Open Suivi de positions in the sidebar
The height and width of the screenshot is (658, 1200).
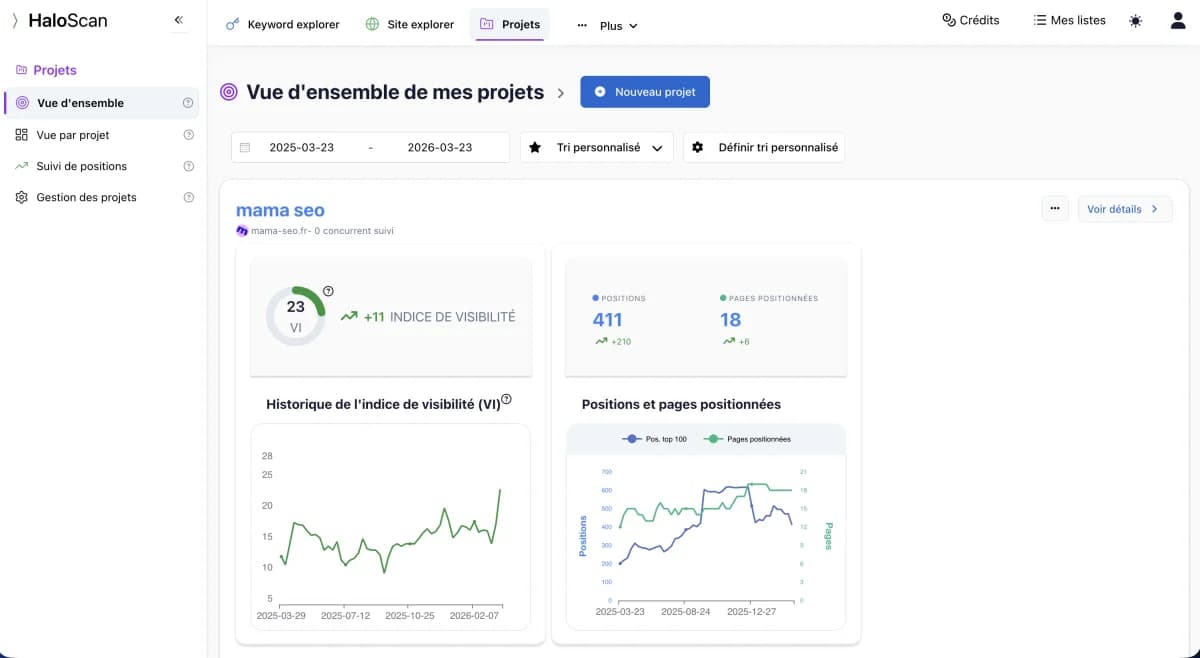coord(83,166)
